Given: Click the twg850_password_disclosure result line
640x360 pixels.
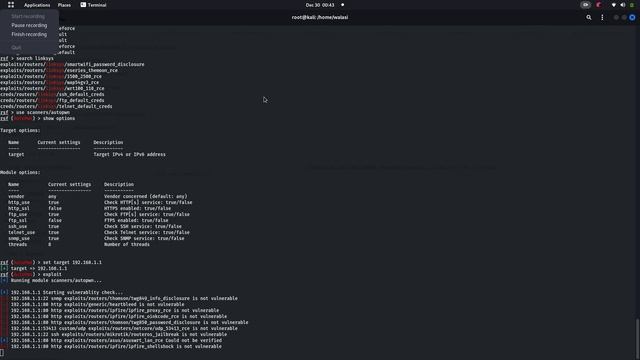Looking at the screenshot, I should pos(124,322).
